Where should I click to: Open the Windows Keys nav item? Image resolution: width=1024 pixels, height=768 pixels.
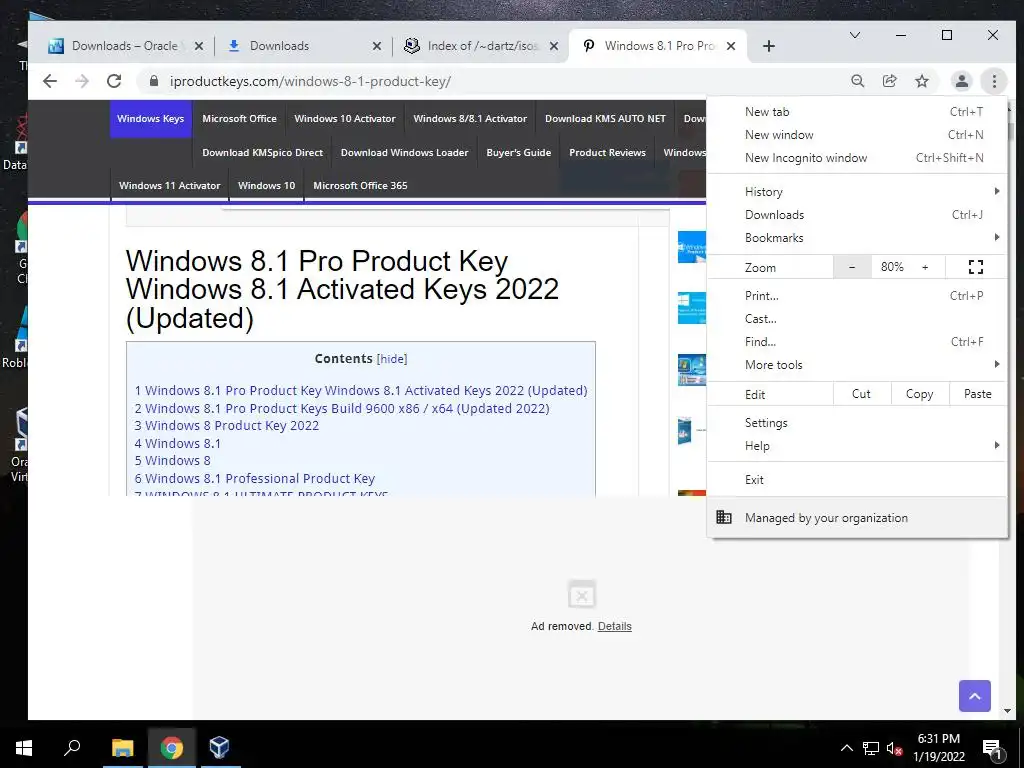click(150, 118)
